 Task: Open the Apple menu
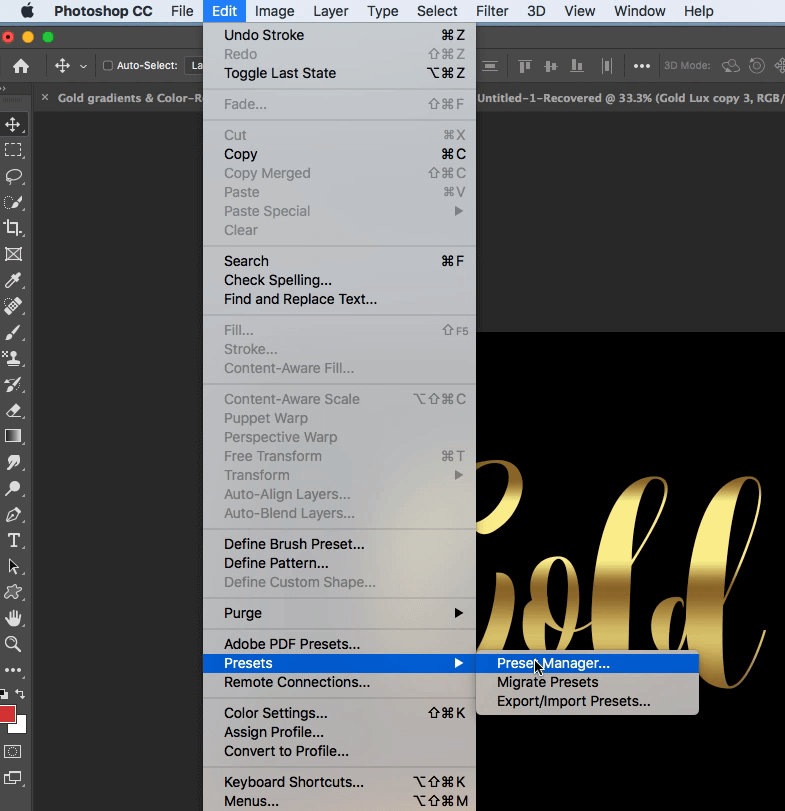click(27, 11)
